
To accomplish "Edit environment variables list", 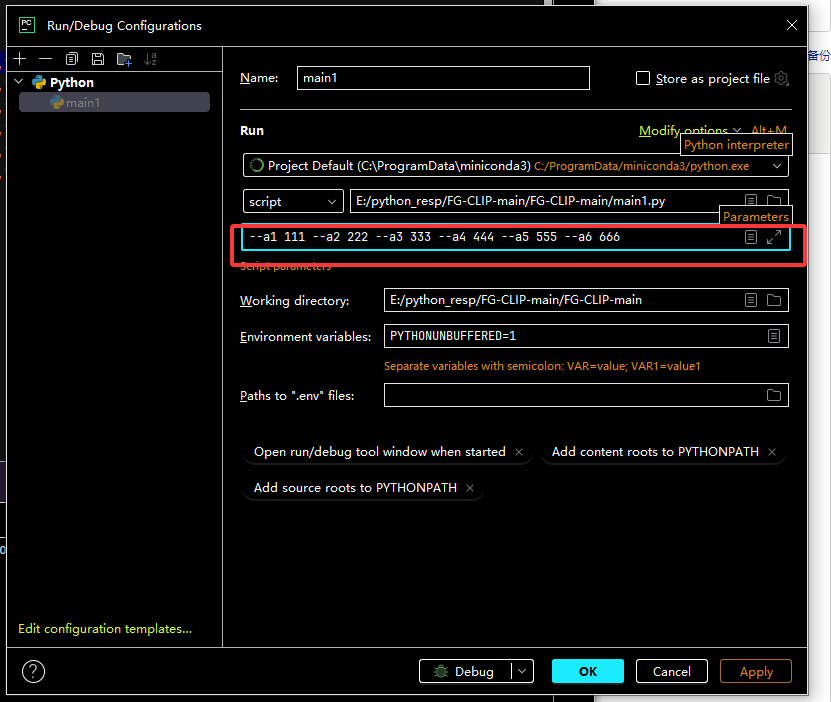I will tap(774, 336).
